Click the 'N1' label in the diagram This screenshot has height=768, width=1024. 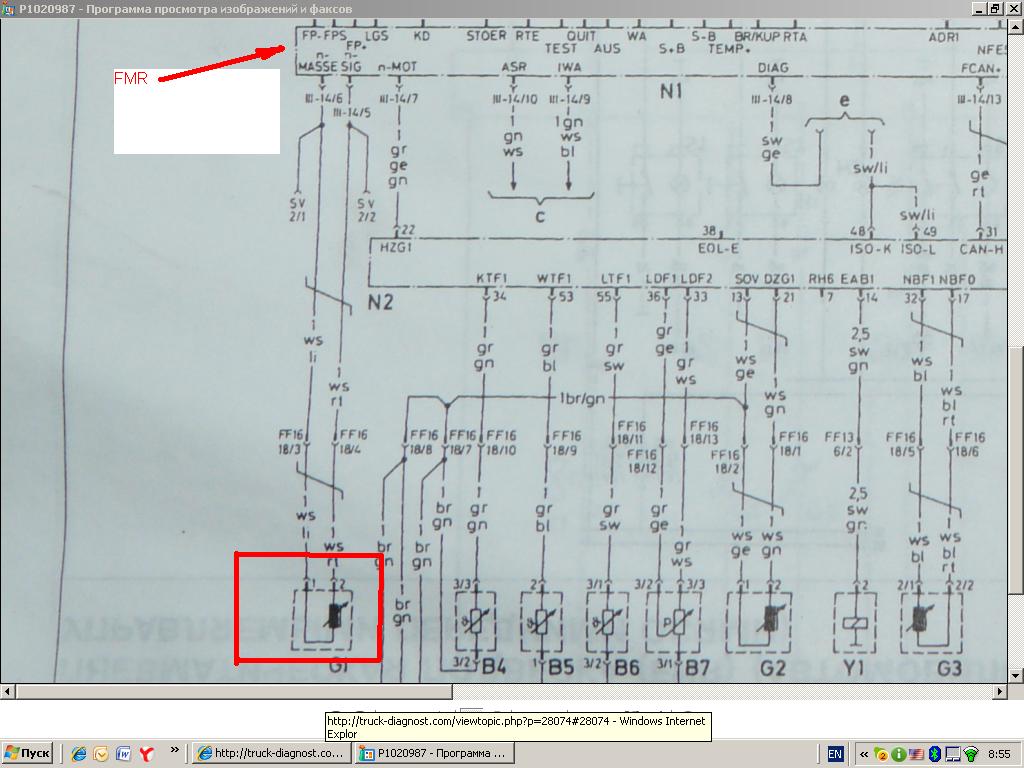pyautogui.click(x=671, y=92)
